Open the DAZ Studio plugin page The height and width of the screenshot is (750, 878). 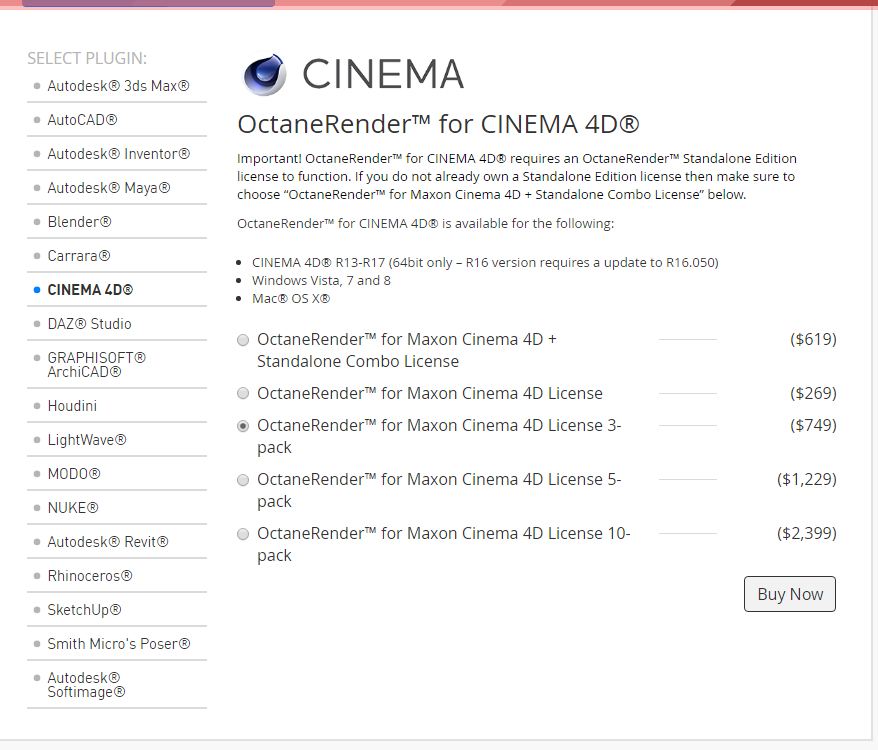[90, 324]
